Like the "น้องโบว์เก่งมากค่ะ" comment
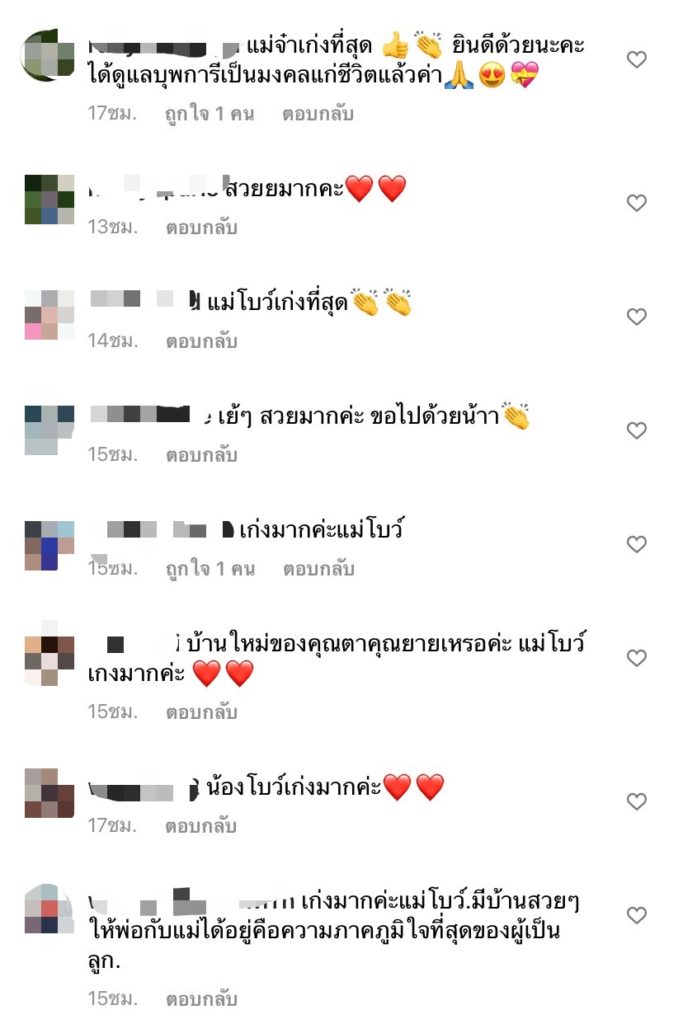Viewport: 683px width, 1024px height. pyautogui.click(x=636, y=801)
